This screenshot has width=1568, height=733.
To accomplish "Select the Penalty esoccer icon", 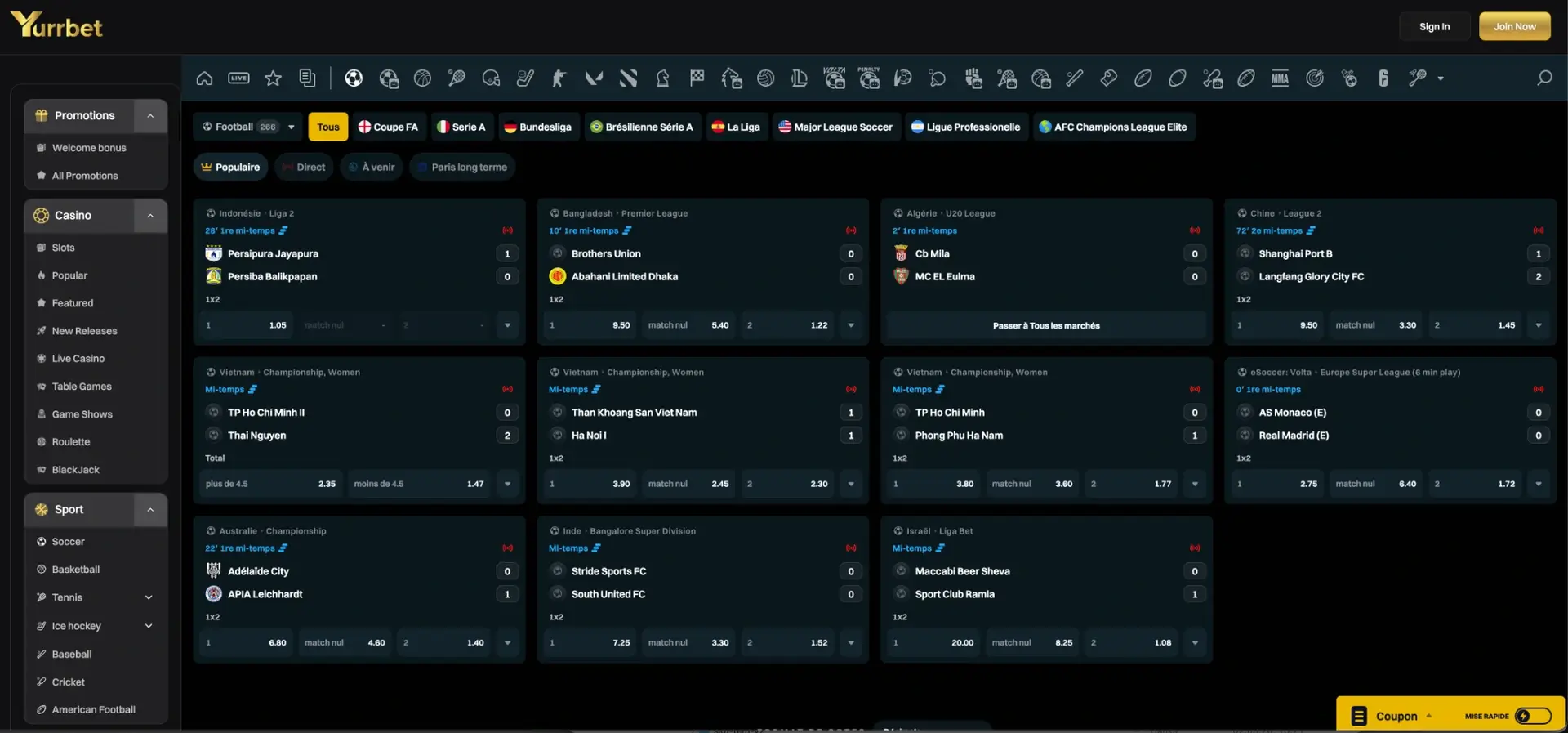I will pyautogui.click(x=869, y=78).
